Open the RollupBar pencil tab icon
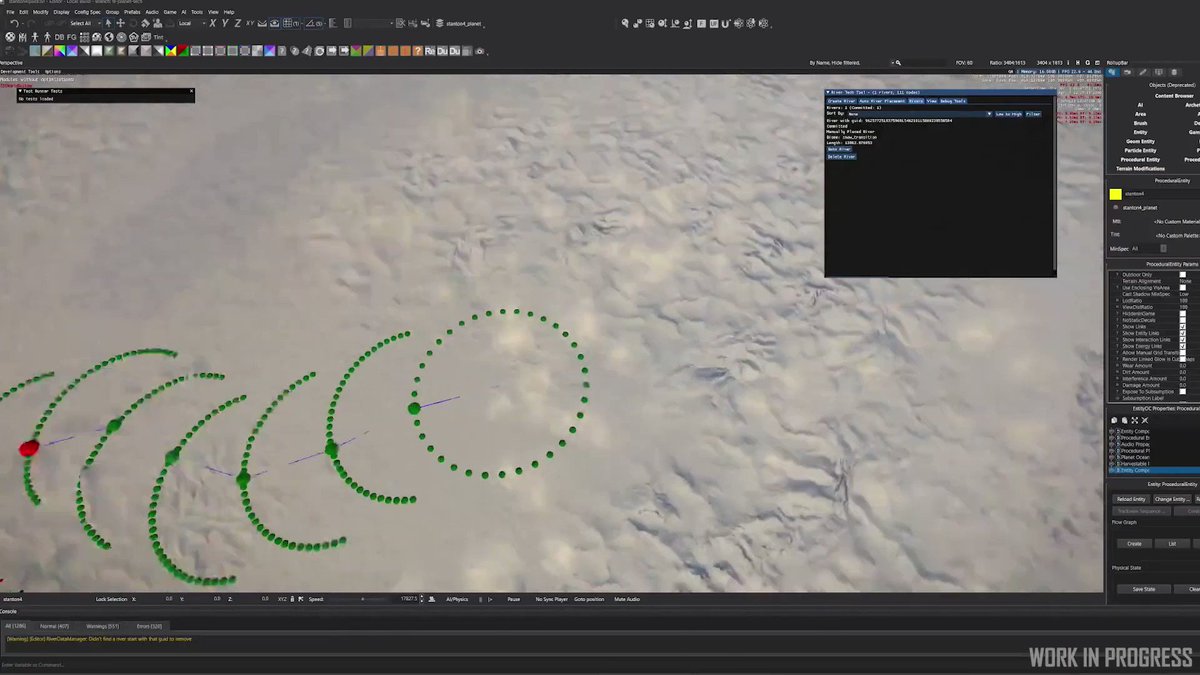This screenshot has width=1200, height=675. (x=1143, y=72)
